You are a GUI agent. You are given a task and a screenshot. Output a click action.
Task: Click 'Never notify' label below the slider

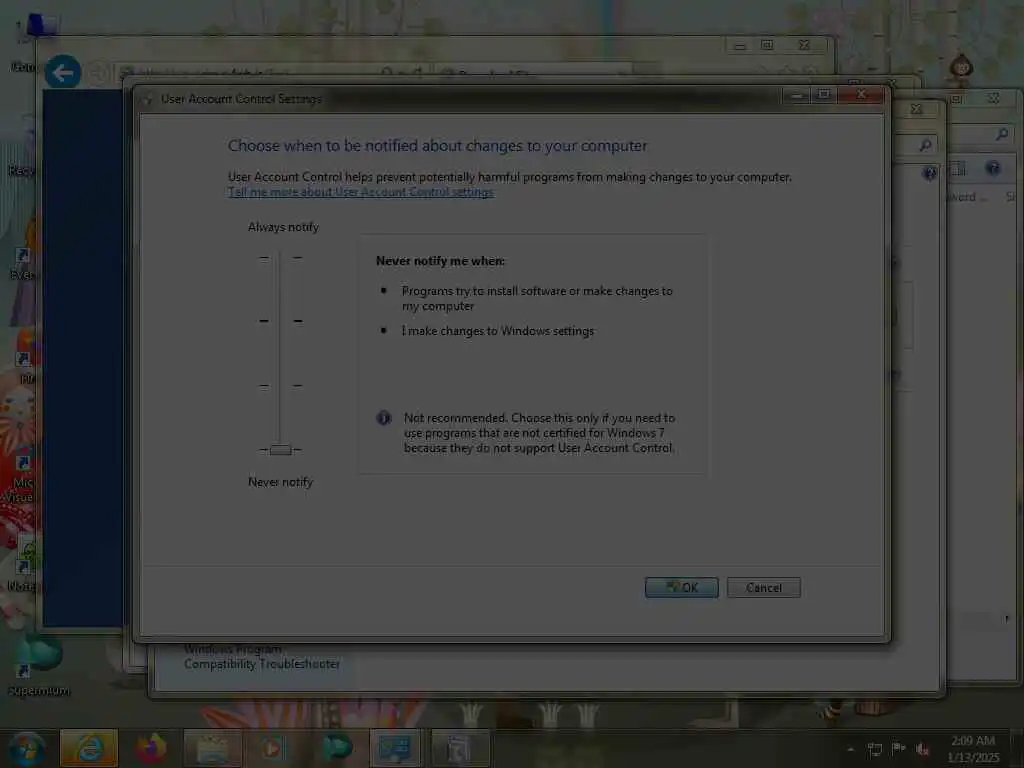pos(280,482)
